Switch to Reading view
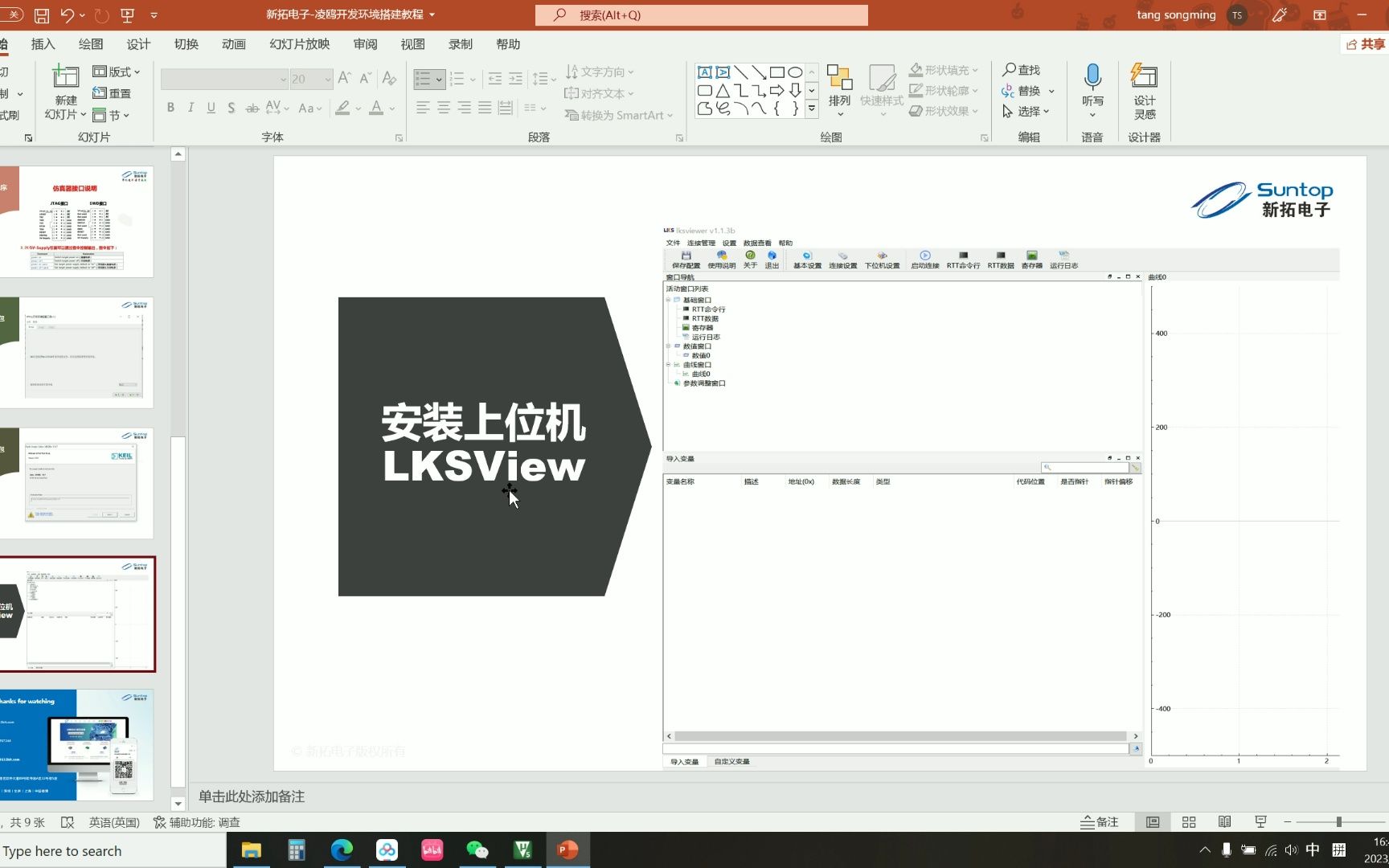The height and width of the screenshot is (868, 1389). tap(1225, 821)
